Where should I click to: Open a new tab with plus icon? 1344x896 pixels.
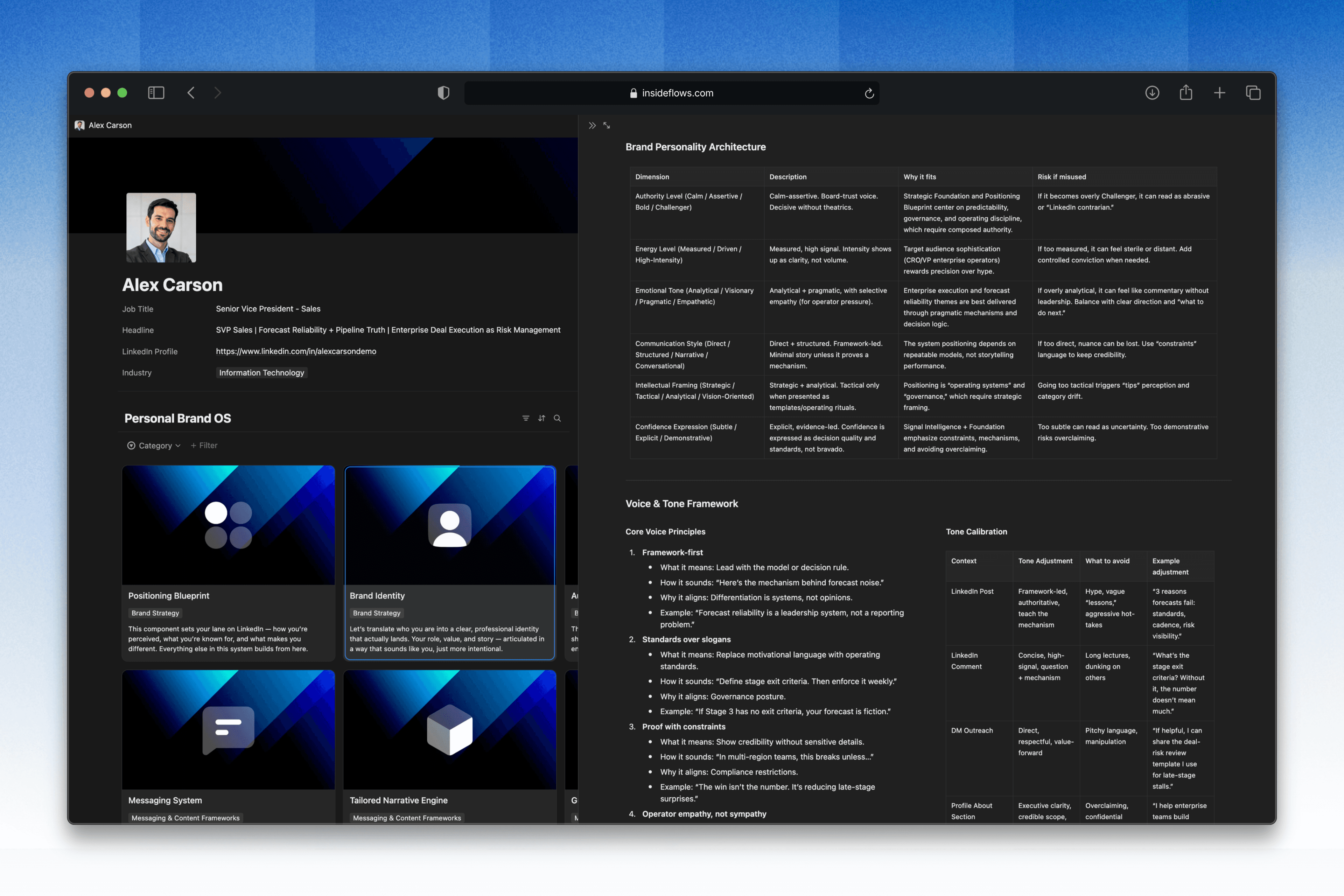coord(1219,92)
